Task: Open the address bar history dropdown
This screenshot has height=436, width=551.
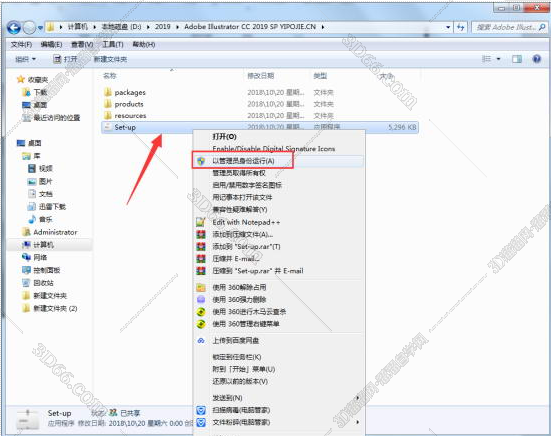Action: (x=448, y=27)
